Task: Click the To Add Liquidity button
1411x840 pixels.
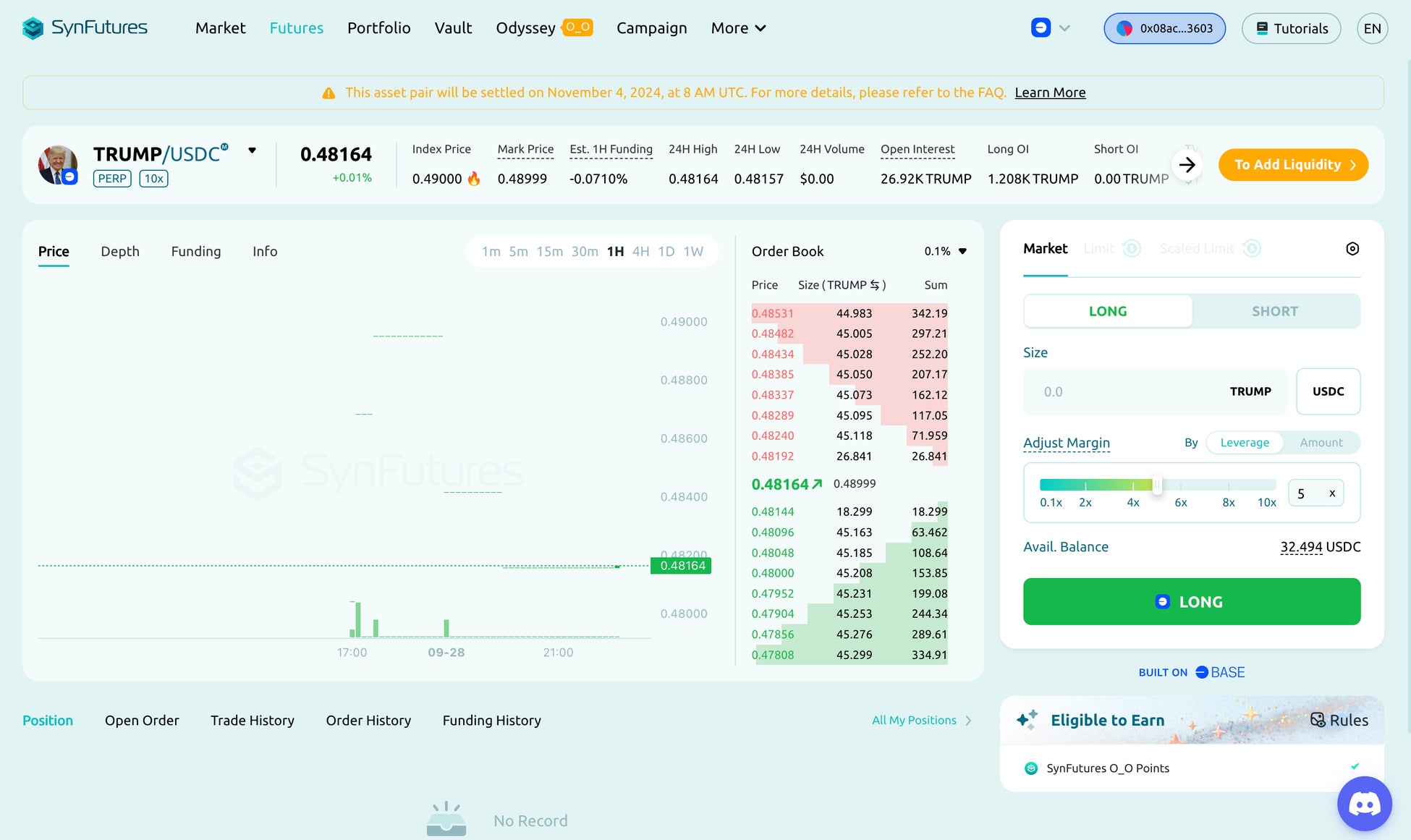Action: (1292, 165)
